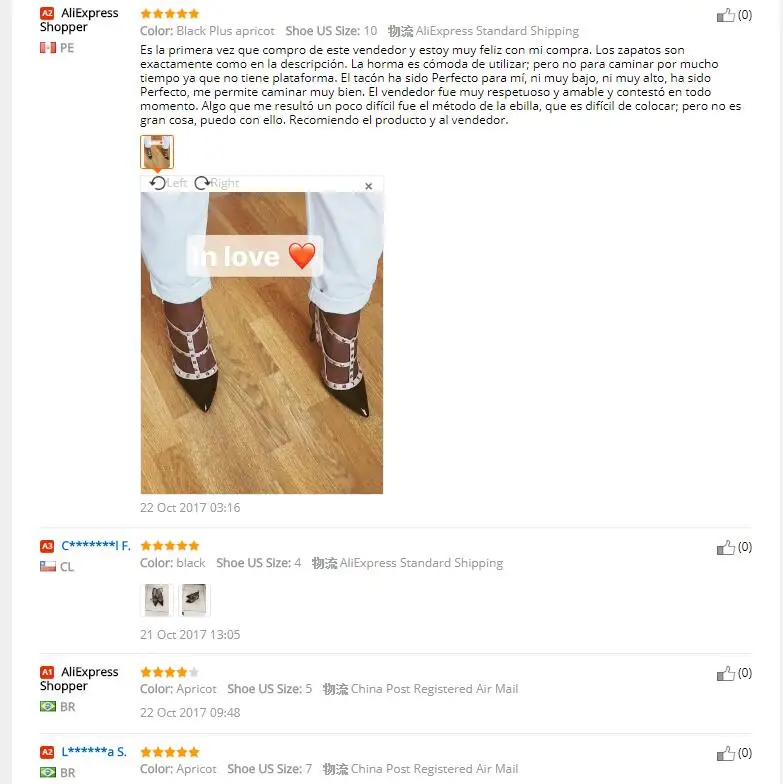Screen dimensions: 783x784
Task: Click the Peru flag icon beside PE
Action: [x=48, y=48]
